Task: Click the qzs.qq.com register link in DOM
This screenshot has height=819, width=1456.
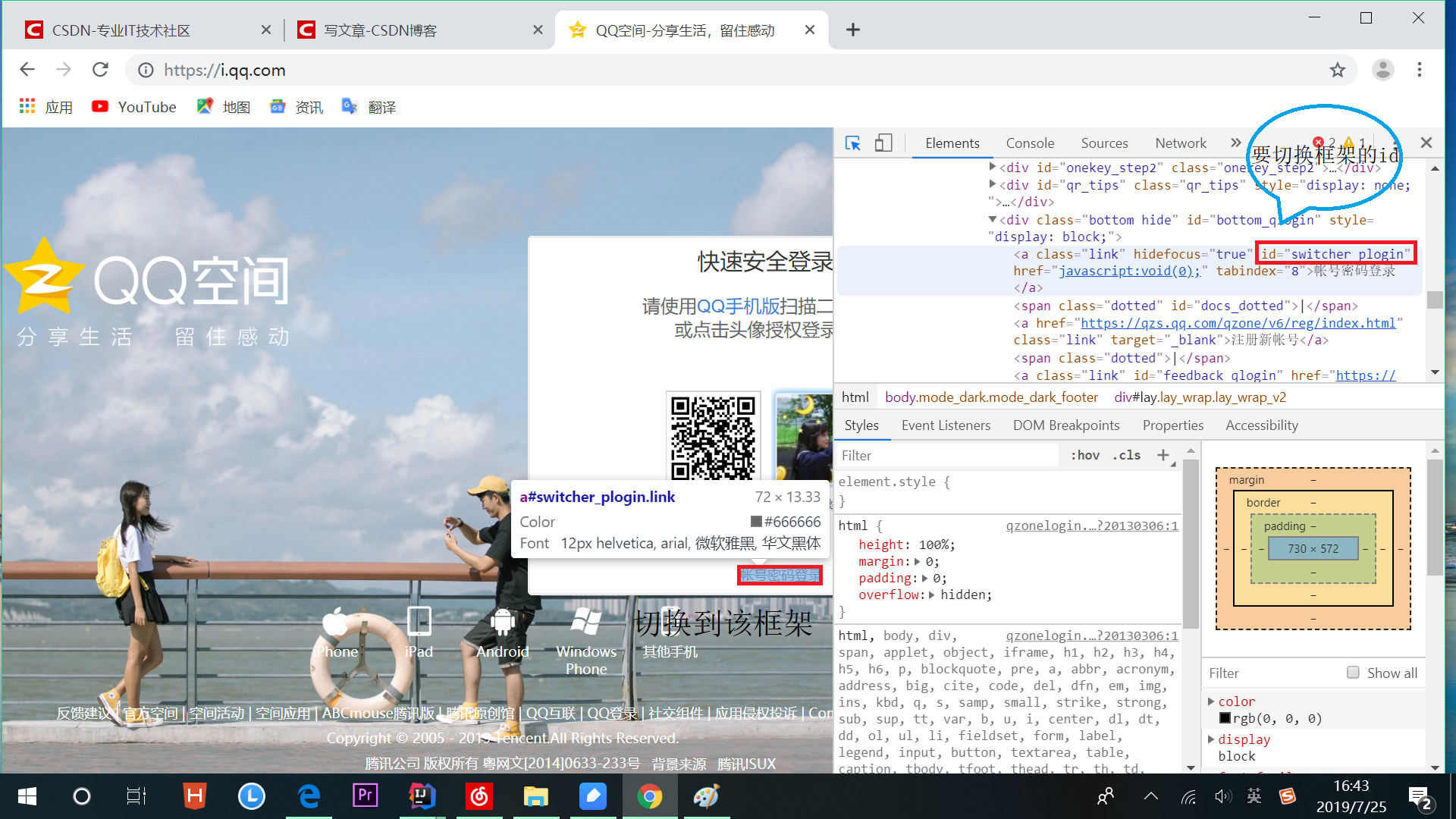Action: (x=1238, y=323)
